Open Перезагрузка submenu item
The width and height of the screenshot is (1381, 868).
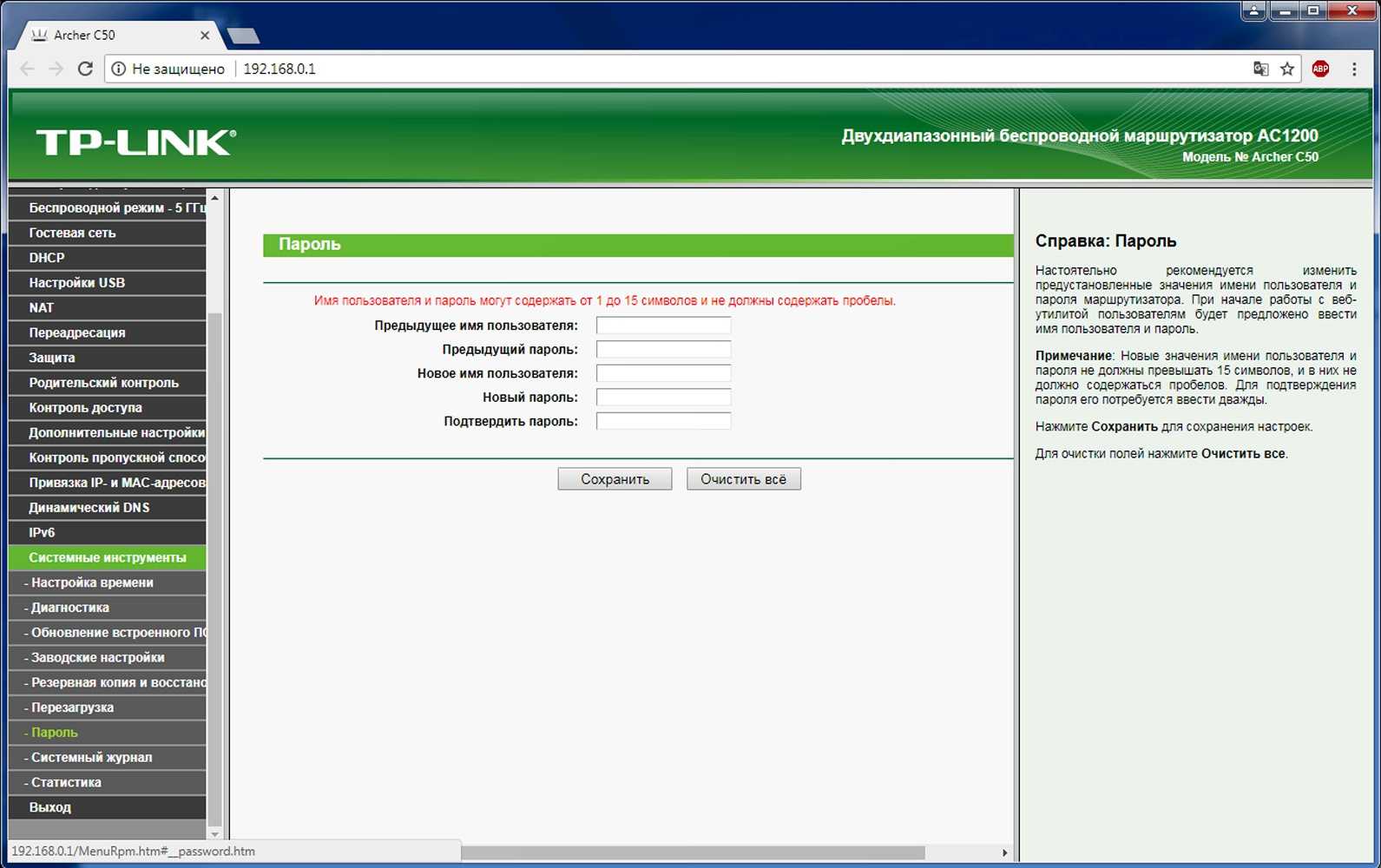107,707
